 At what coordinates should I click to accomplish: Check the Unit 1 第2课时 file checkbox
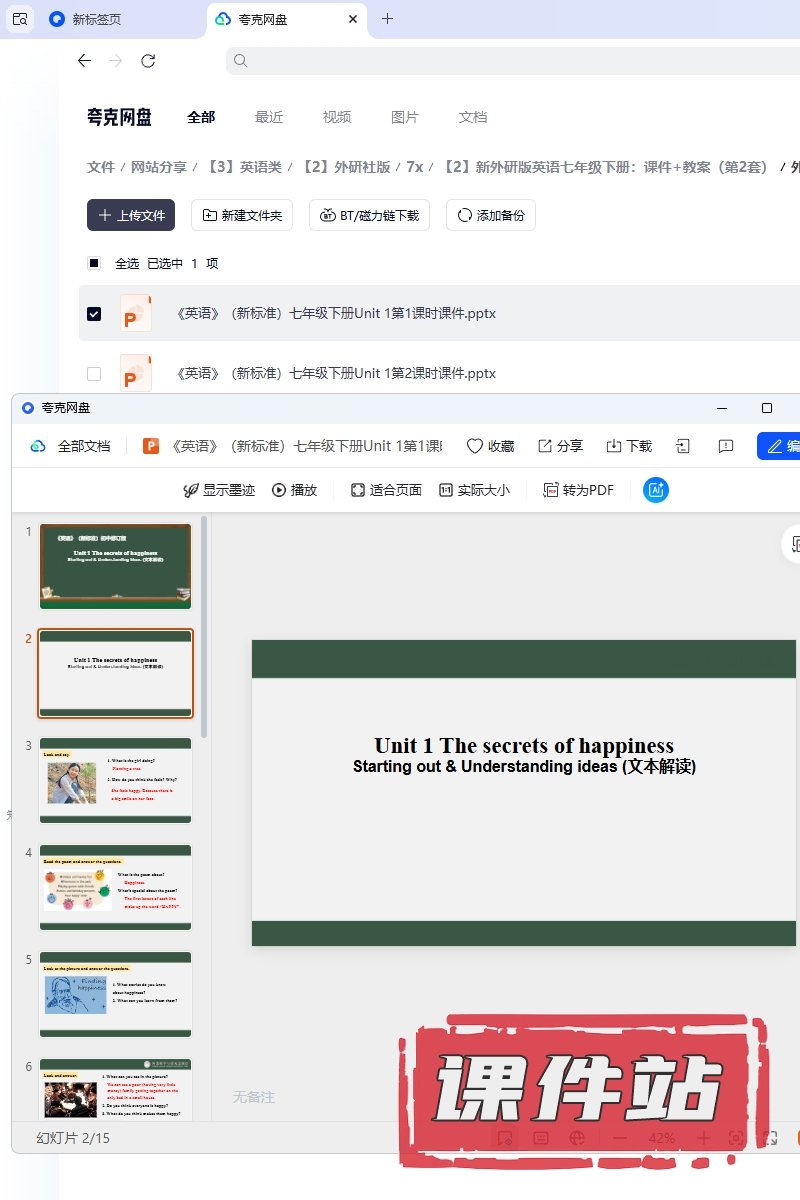pyautogui.click(x=94, y=373)
